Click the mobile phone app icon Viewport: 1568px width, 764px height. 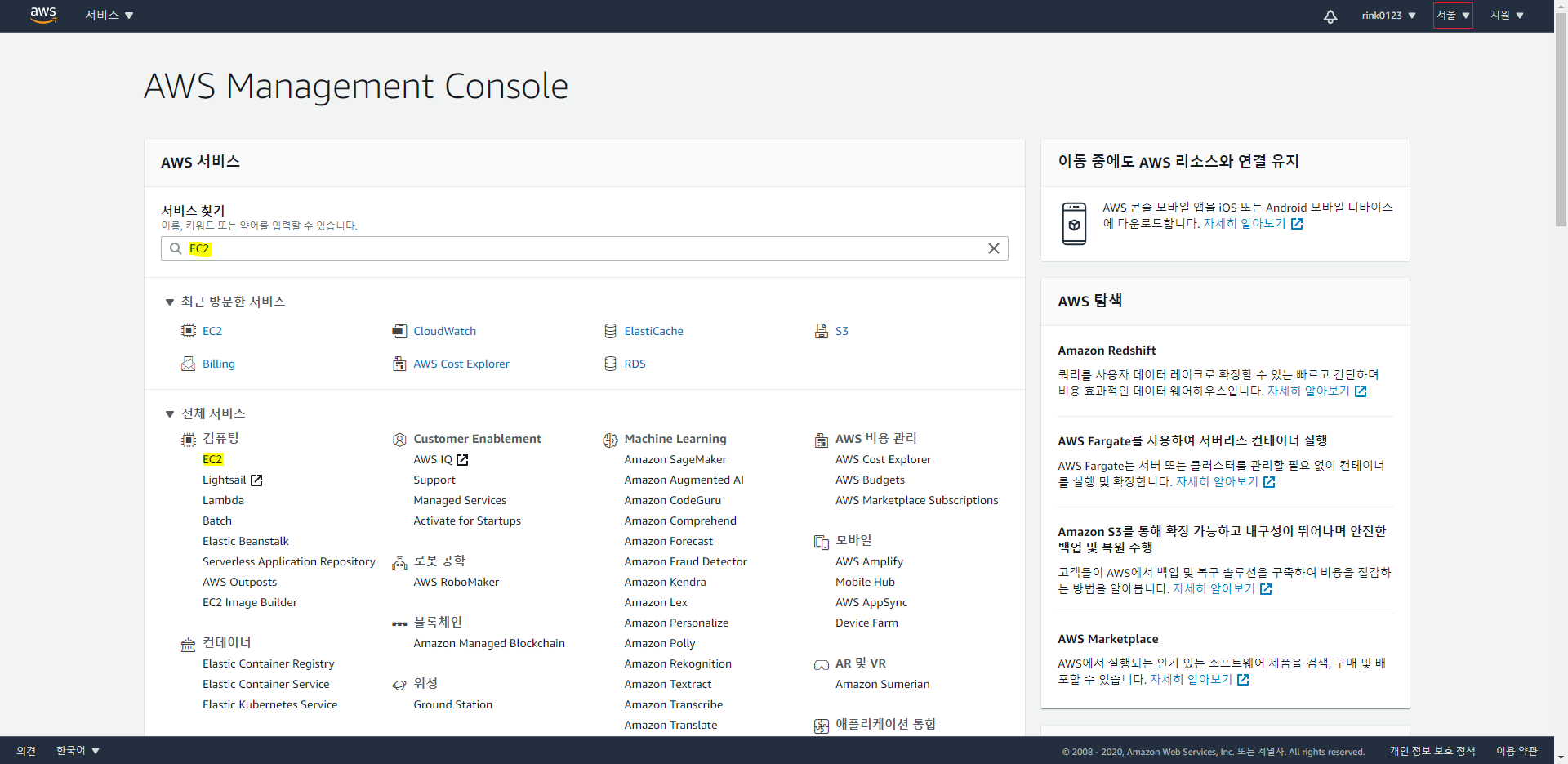click(x=1074, y=224)
